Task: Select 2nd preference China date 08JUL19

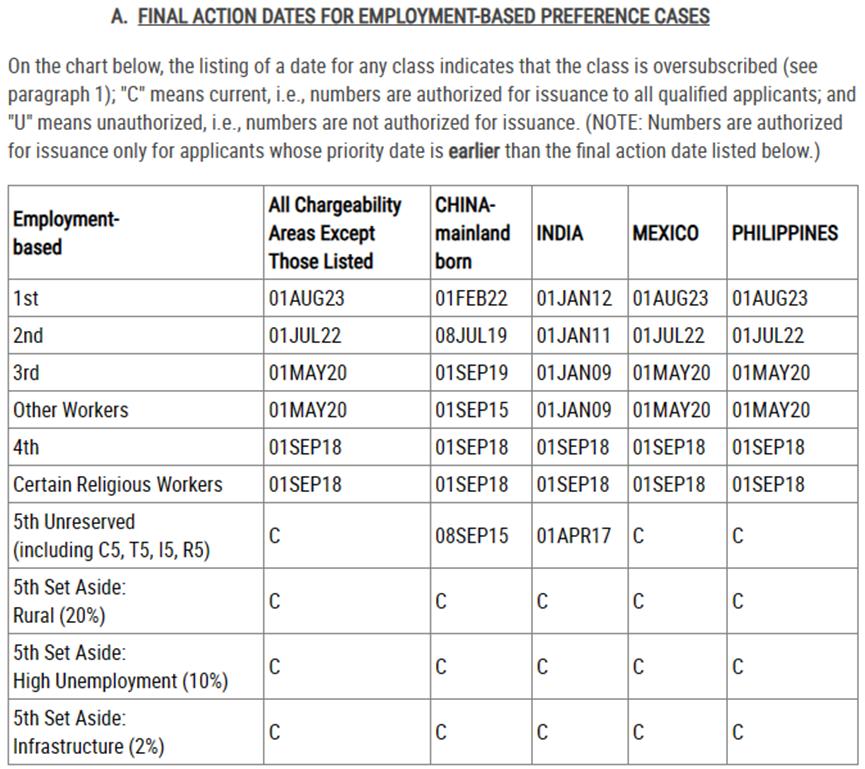Action: tap(471, 335)
